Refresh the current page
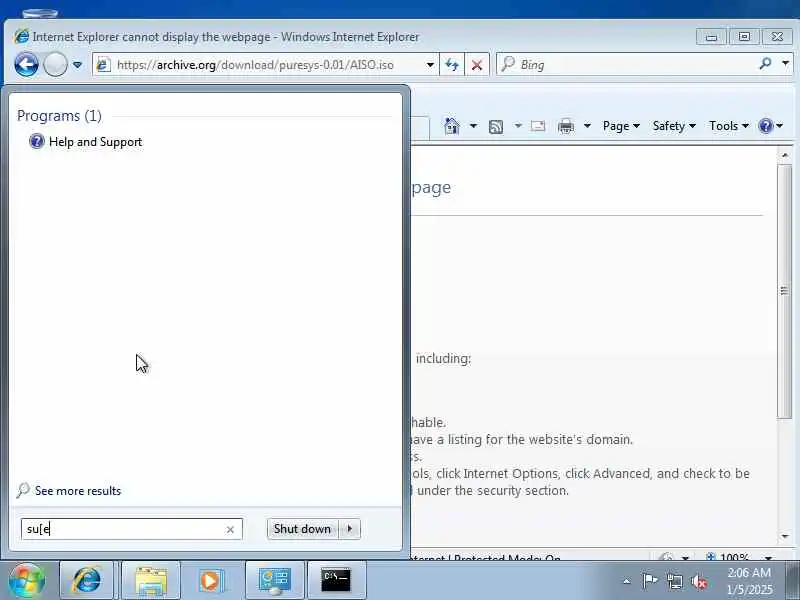 click(452, 65)
